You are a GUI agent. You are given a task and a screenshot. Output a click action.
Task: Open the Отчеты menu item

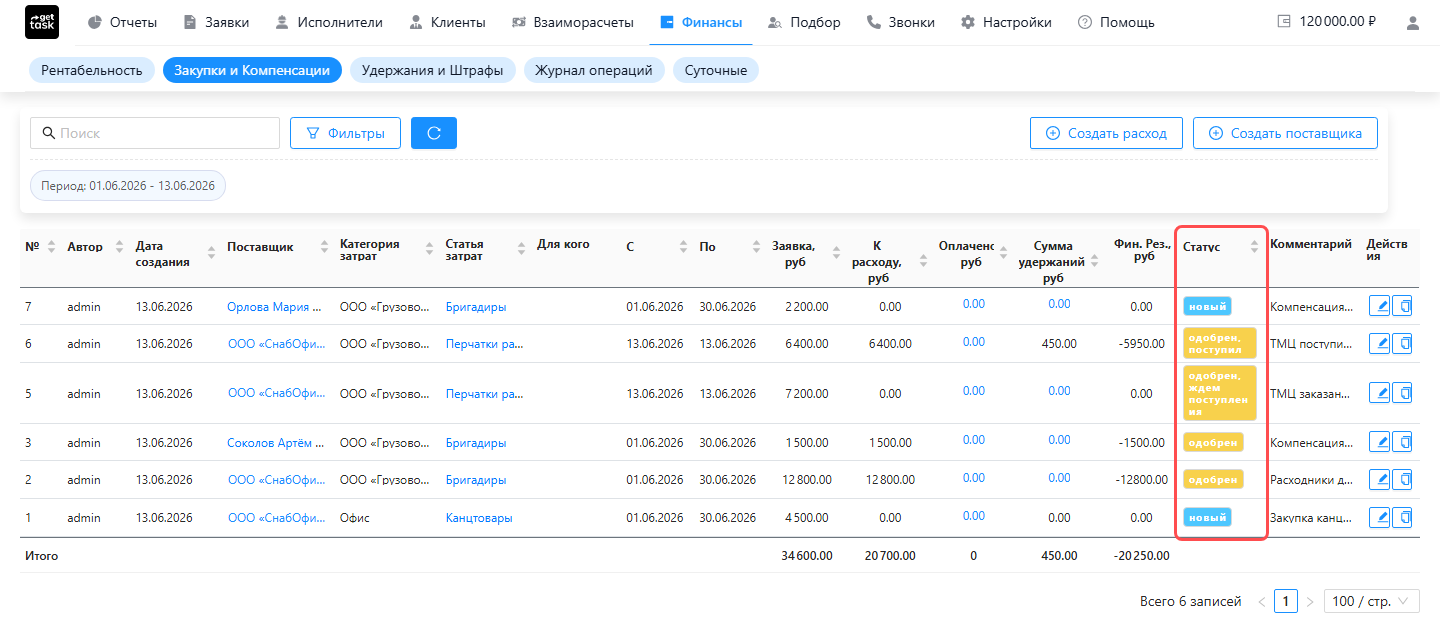(123, 22)
